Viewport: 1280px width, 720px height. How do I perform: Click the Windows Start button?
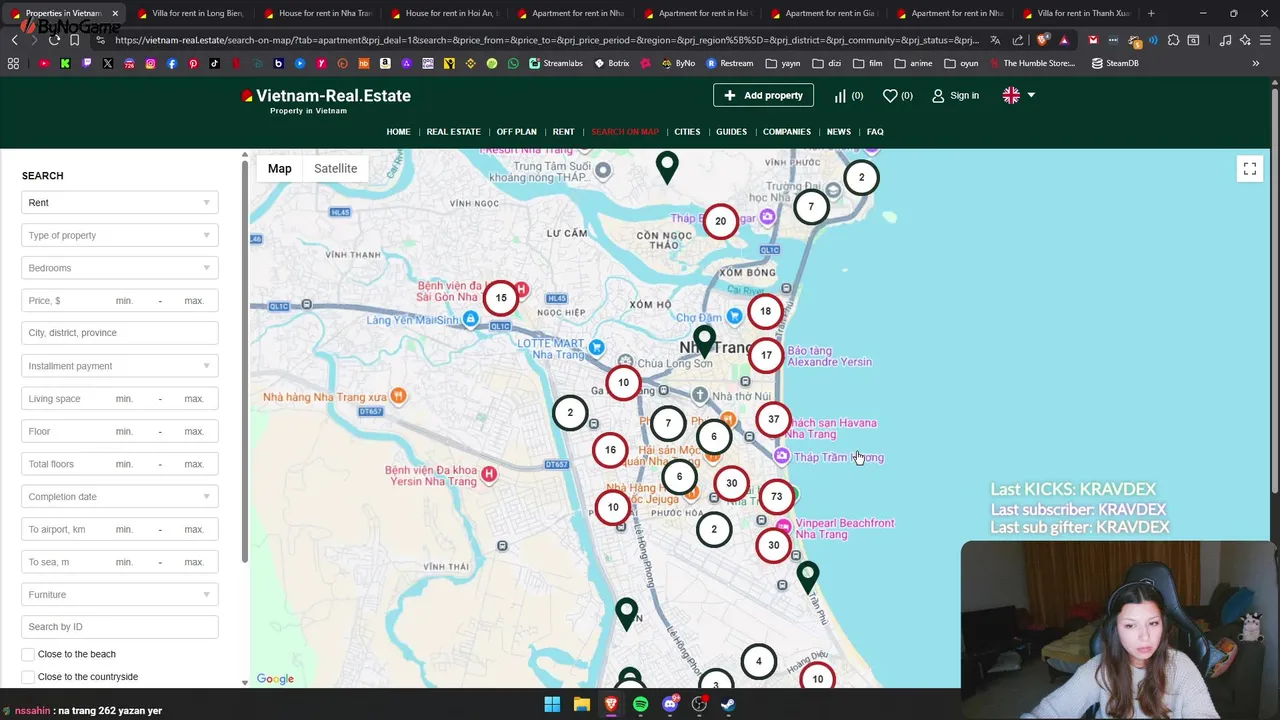click(552, 704)
